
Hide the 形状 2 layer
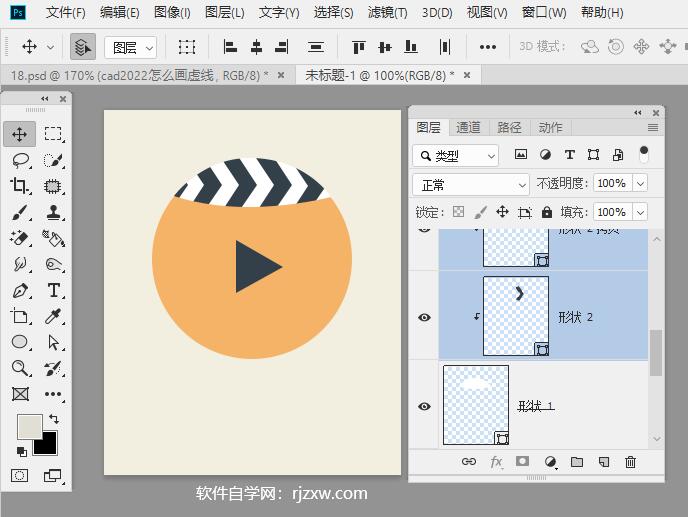pos(424,317)
